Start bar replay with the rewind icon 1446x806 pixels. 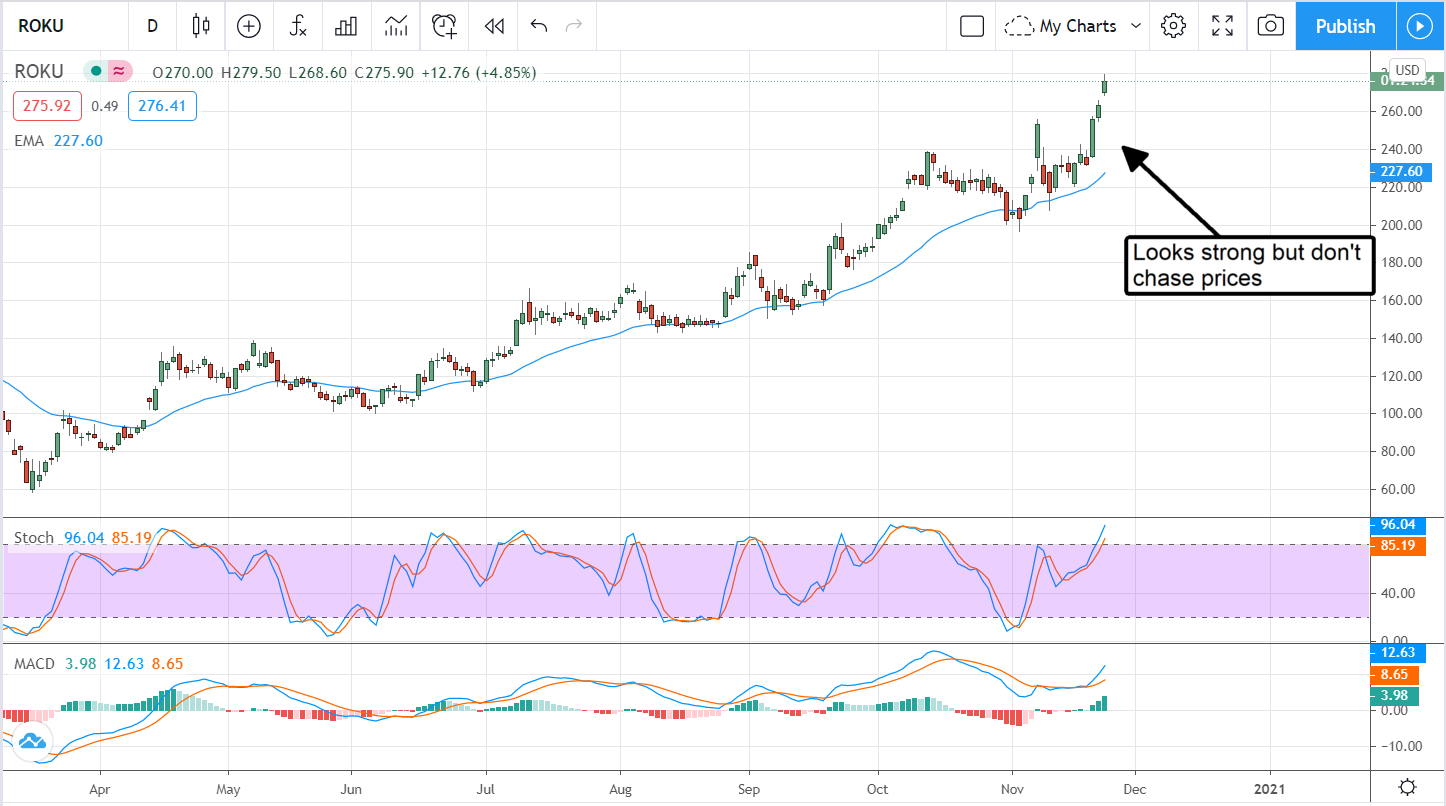pyautogui.click(x=493, y=26)
